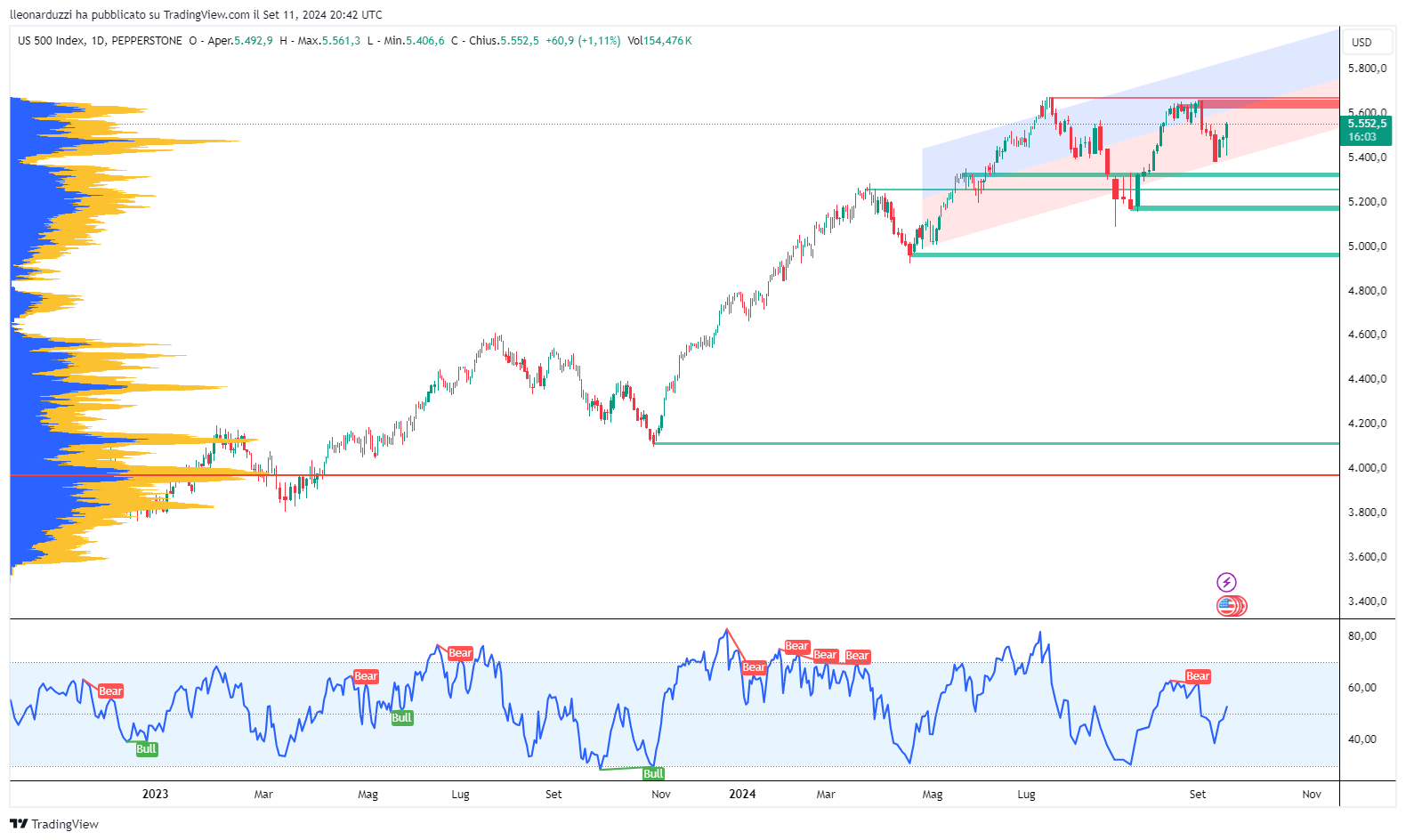Click the 2024 label on time axis
Screen dimensions: 1406x840
coord(742,794)
